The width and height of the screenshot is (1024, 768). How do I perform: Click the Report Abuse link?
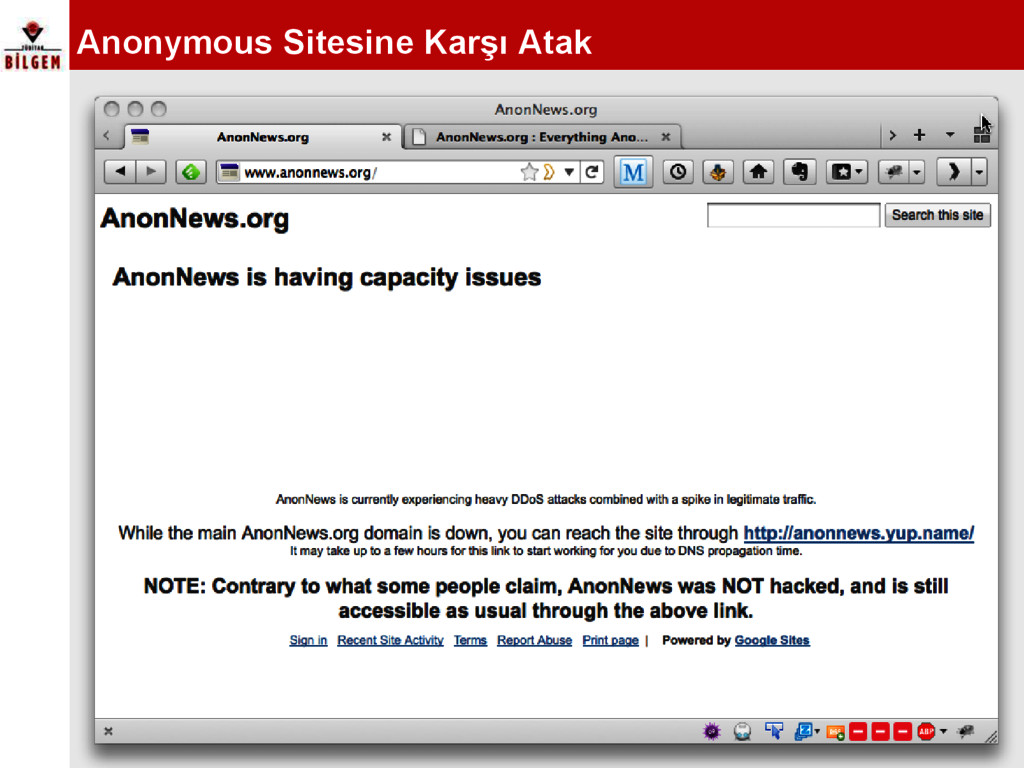pos(534,641)
